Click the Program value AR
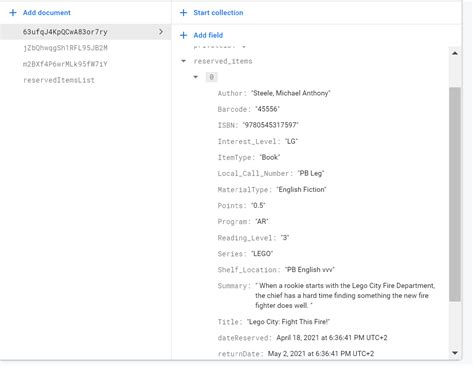 click(262, 221)
